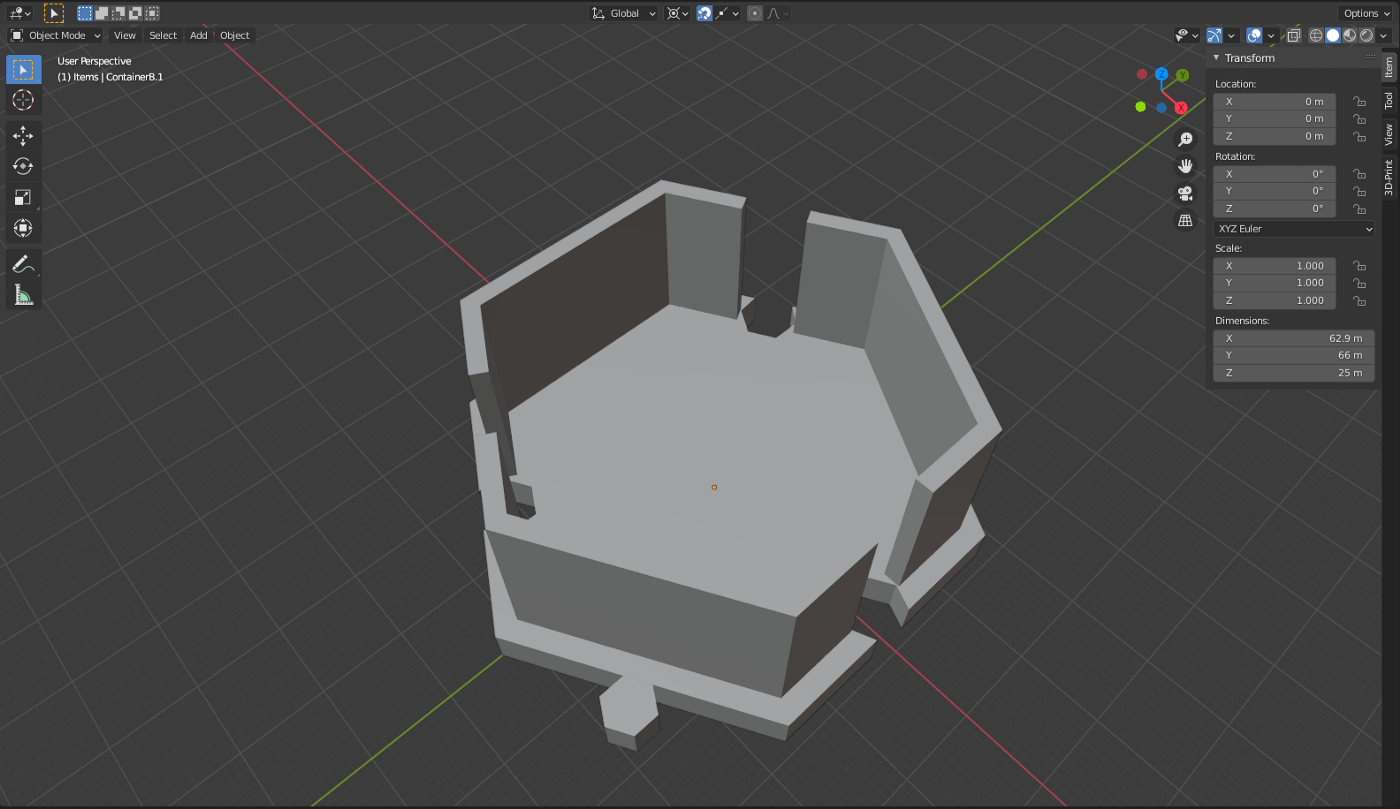Activate the Rotate tool
This screenshot has width=1400, height=809.
[x=23, y=166]
